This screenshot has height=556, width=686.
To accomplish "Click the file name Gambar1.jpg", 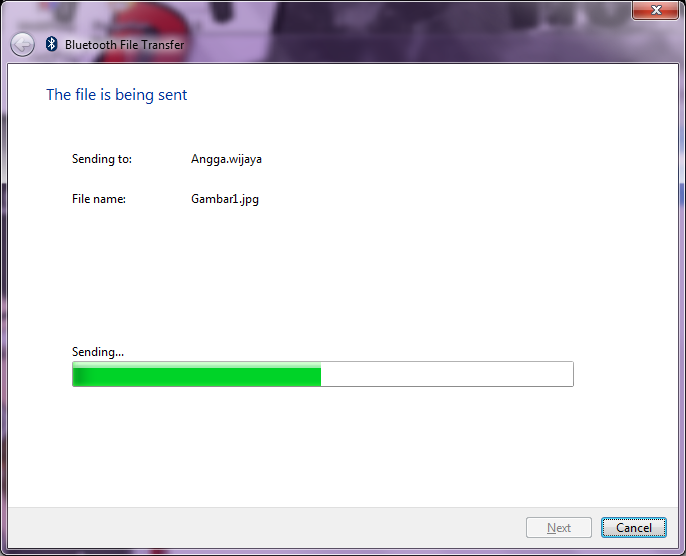I will coord(225,199).
